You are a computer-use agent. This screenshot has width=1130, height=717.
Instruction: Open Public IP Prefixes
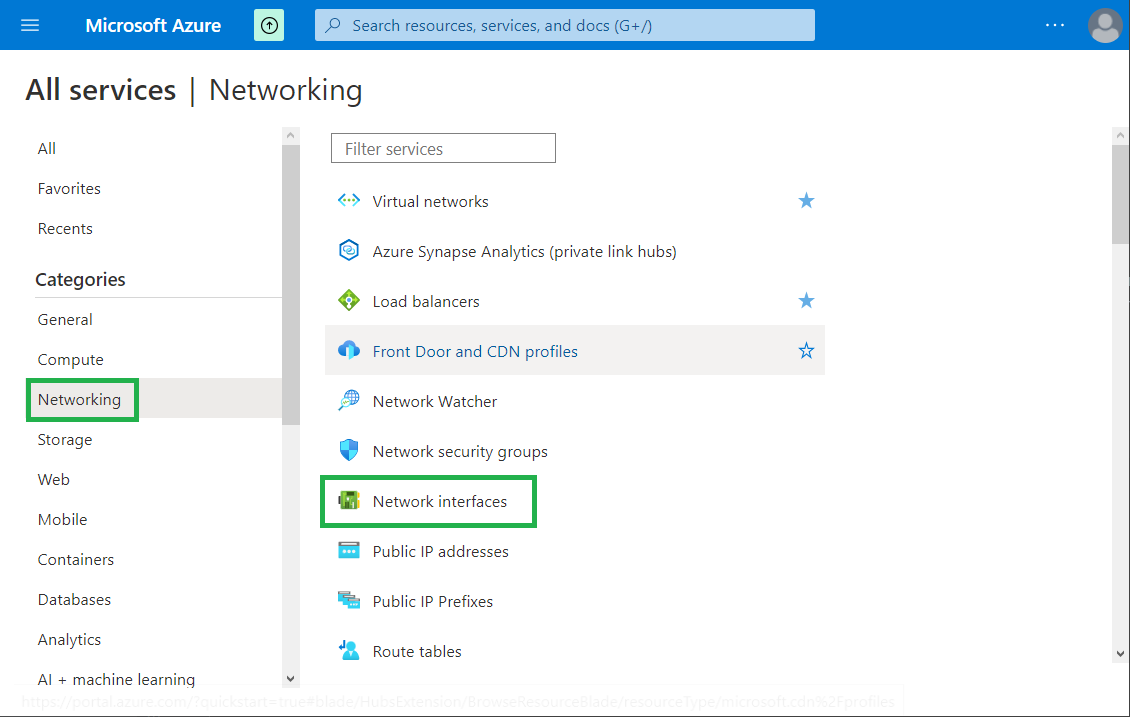[x=432, y=601]
